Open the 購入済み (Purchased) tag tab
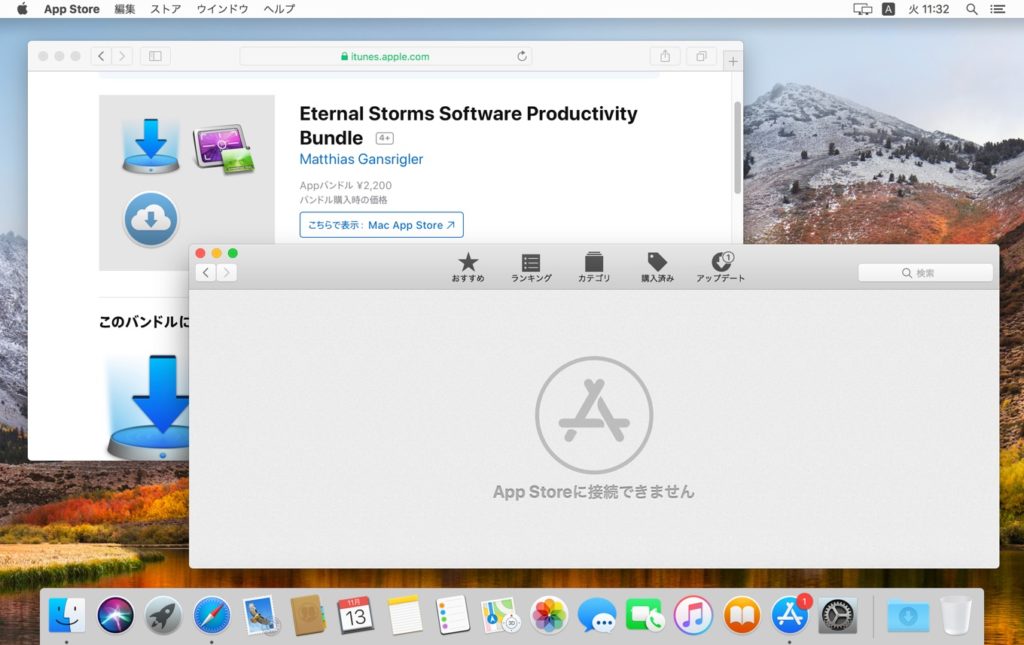1024x645 pixels. tap(657, 267)
